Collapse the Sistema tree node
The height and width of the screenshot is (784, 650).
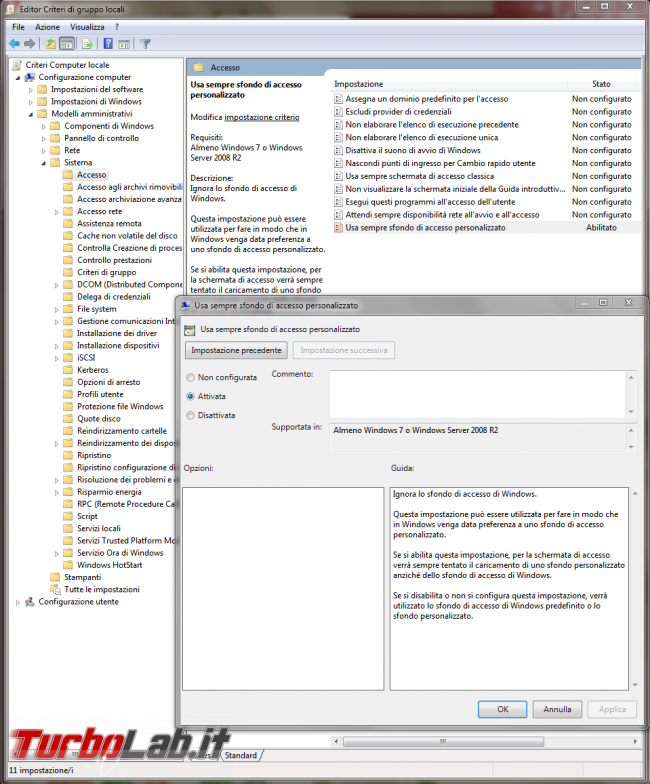point(44,163)
